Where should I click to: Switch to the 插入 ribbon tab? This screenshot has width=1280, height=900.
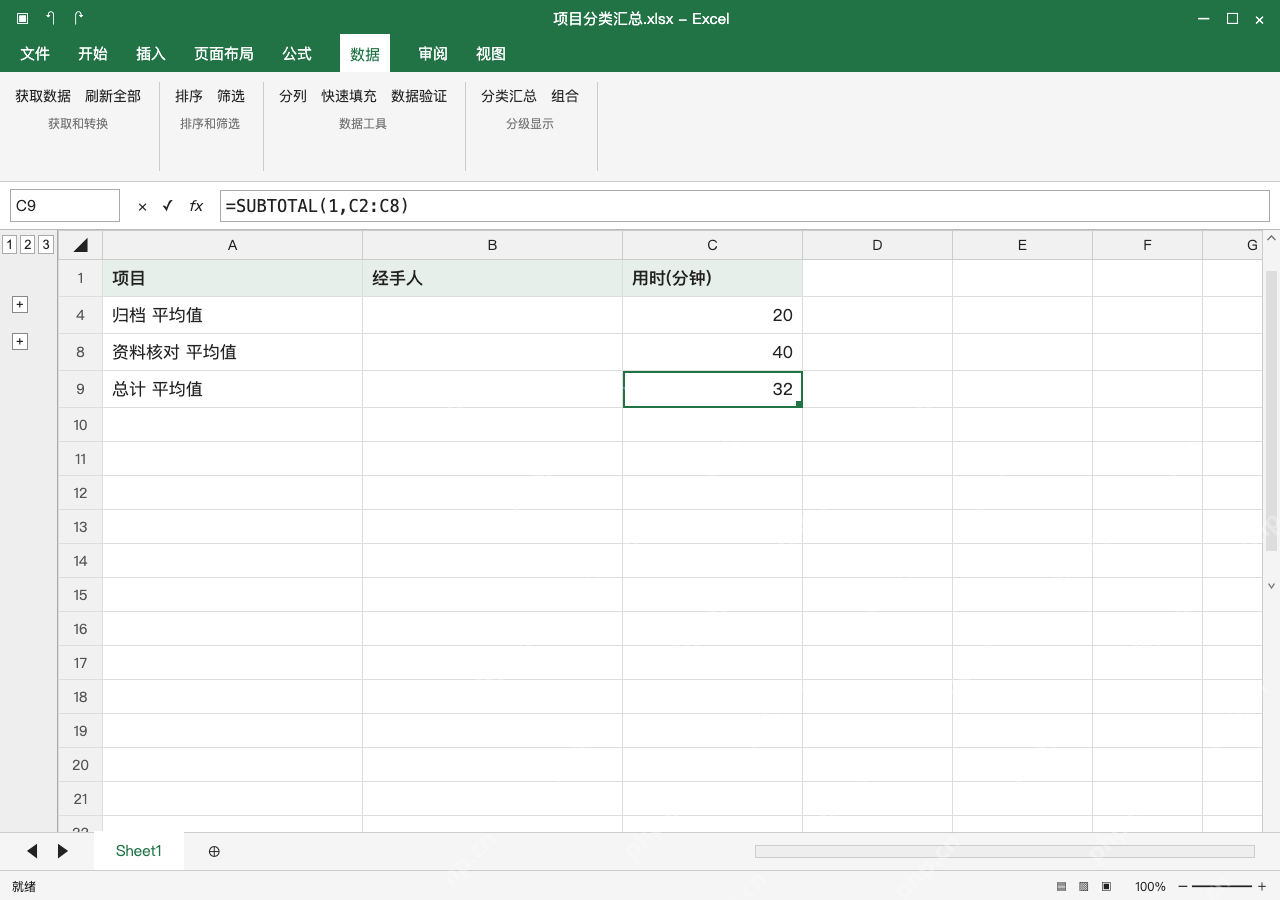(151, 54)
